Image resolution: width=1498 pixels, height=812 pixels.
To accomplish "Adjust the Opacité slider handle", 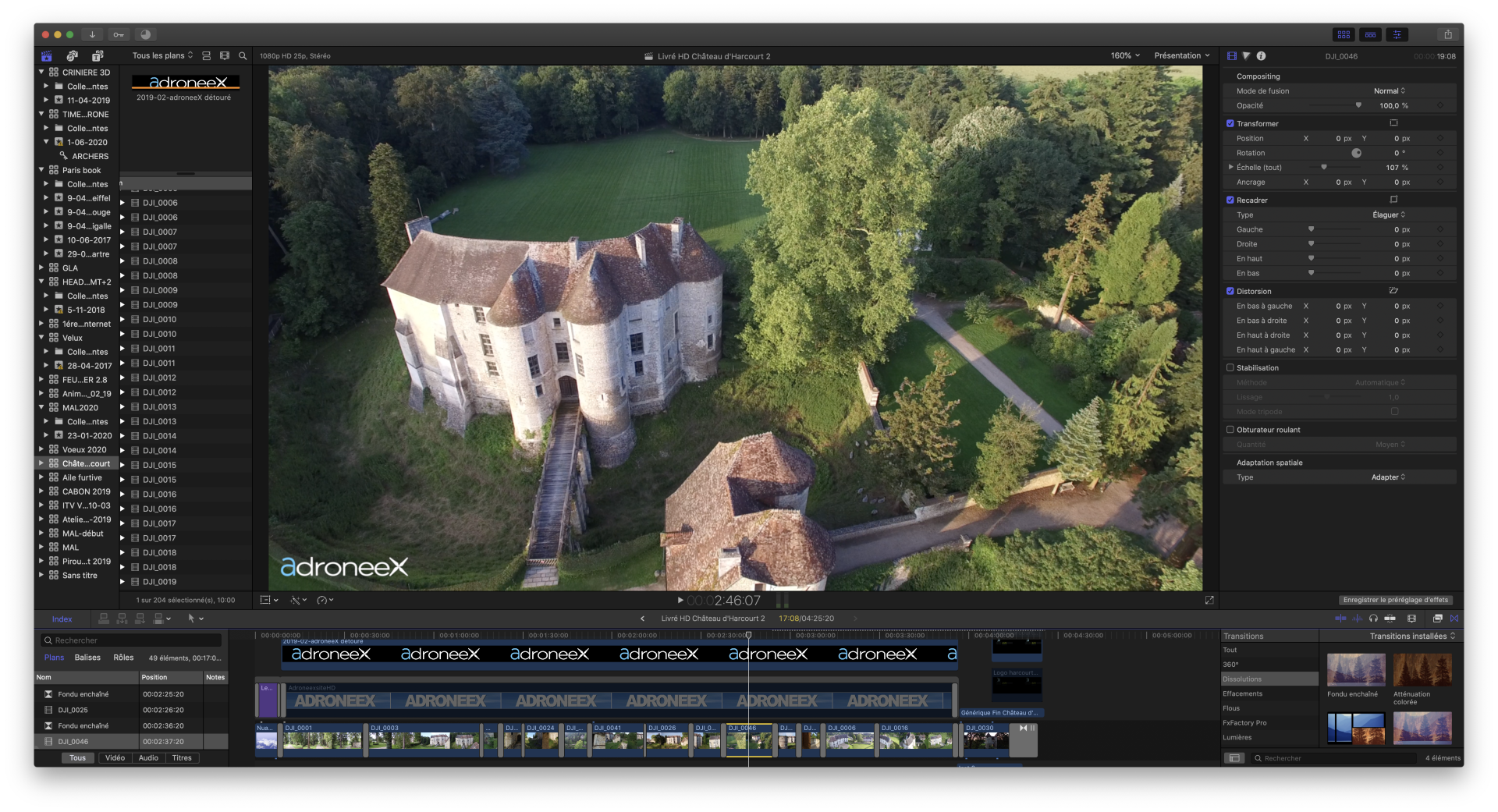I will 1358,105.
